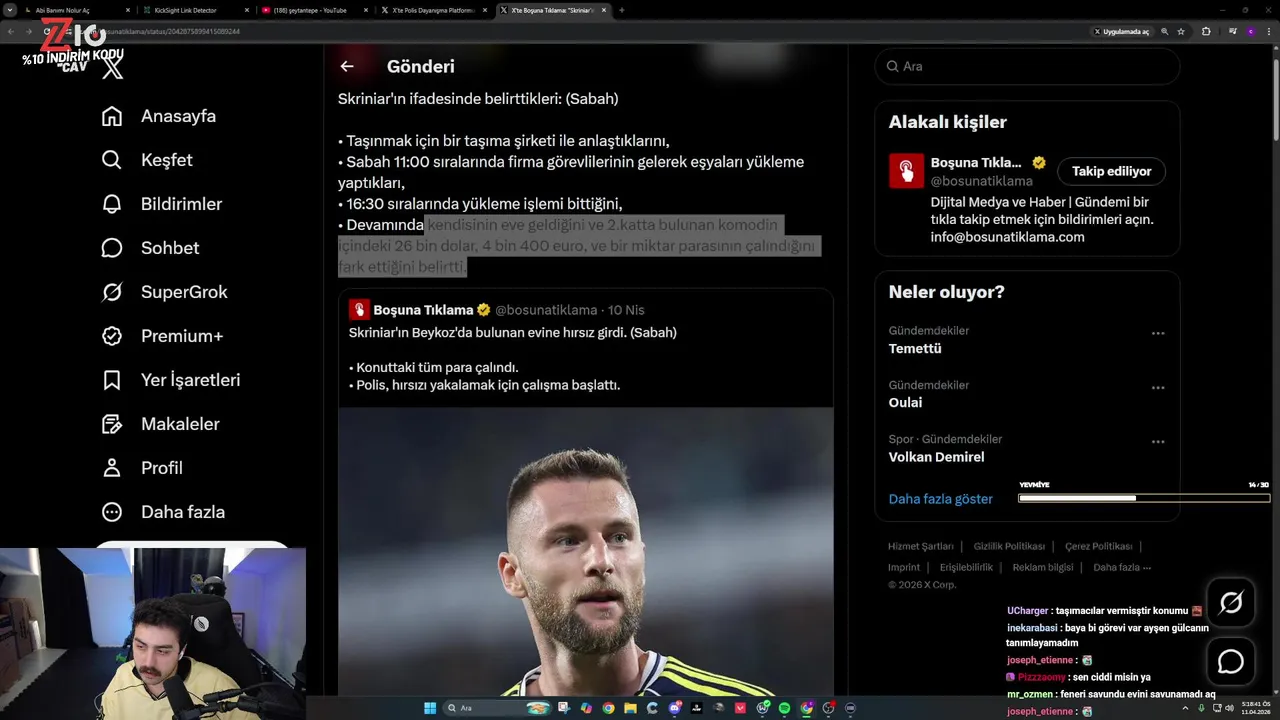Click Boşuna Tıklama avatar in Alakalı kişiler
This screenshot has width=1280, height=720.
(906, 171)
